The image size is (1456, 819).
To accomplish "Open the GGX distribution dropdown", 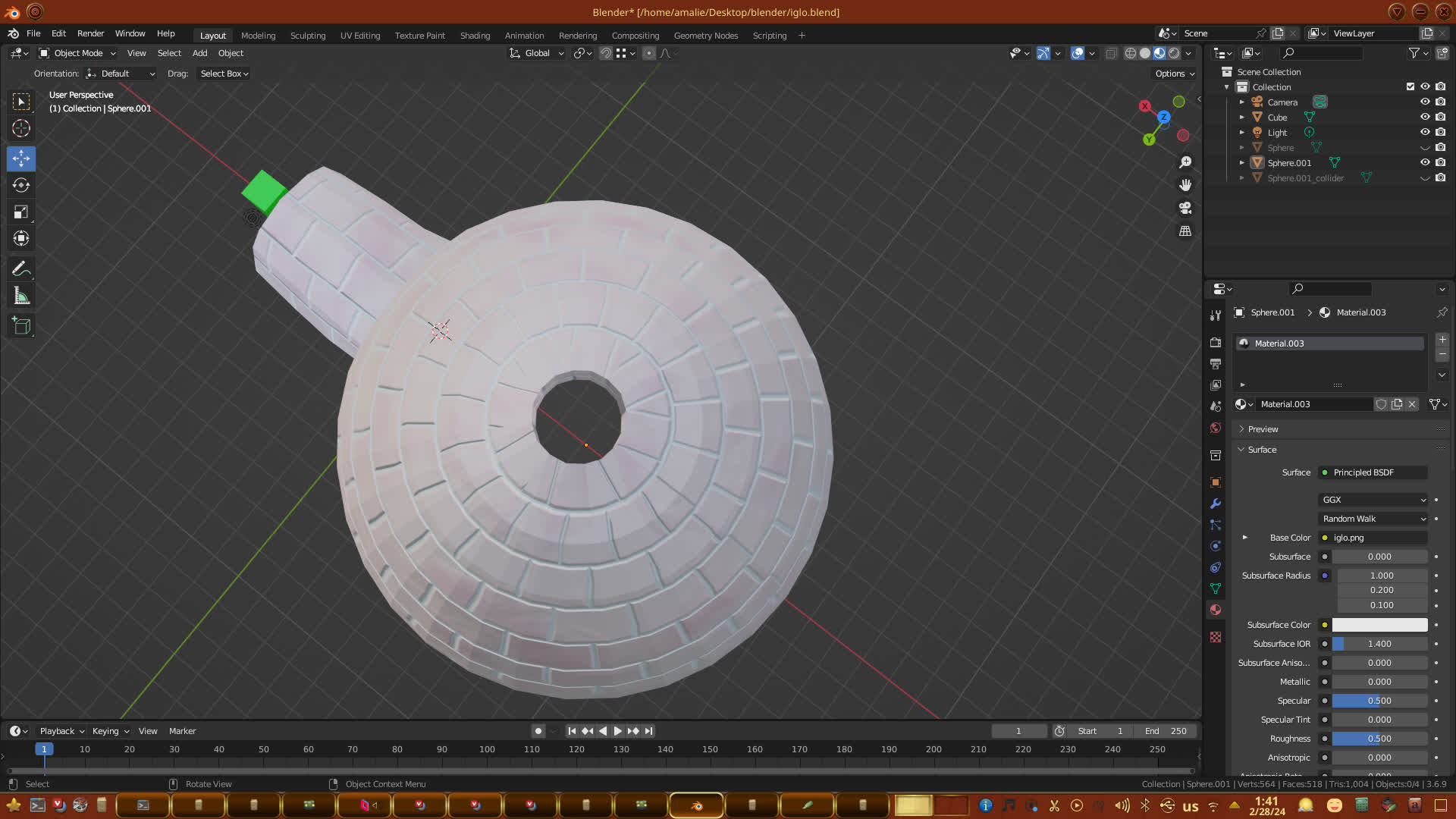I will (x=1373, y=500).
